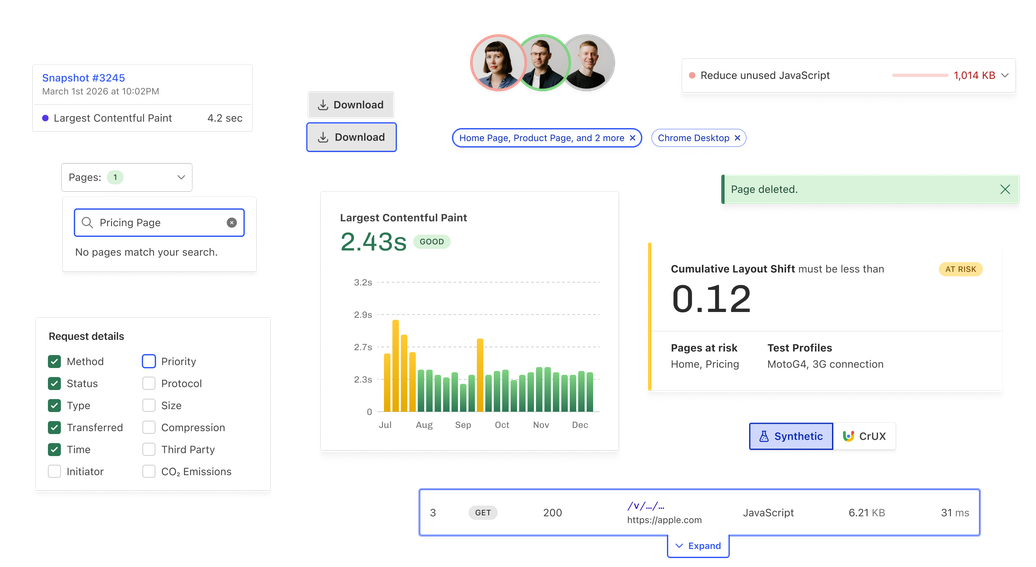The width and height of the screenshot is (1036, 567).
Task: Click the Nov label on chart axis
Action: click(541, 425)
